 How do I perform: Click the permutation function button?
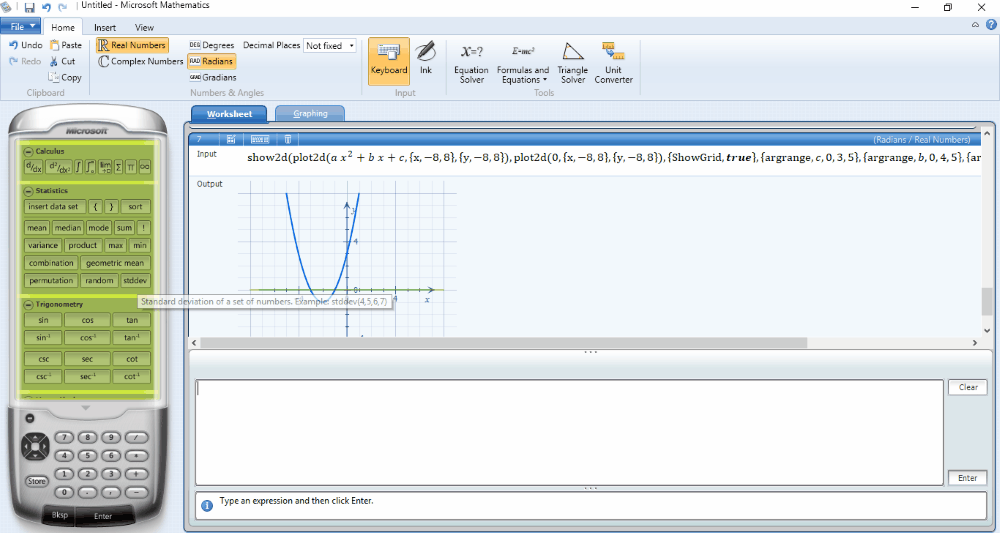pos(51,280)
